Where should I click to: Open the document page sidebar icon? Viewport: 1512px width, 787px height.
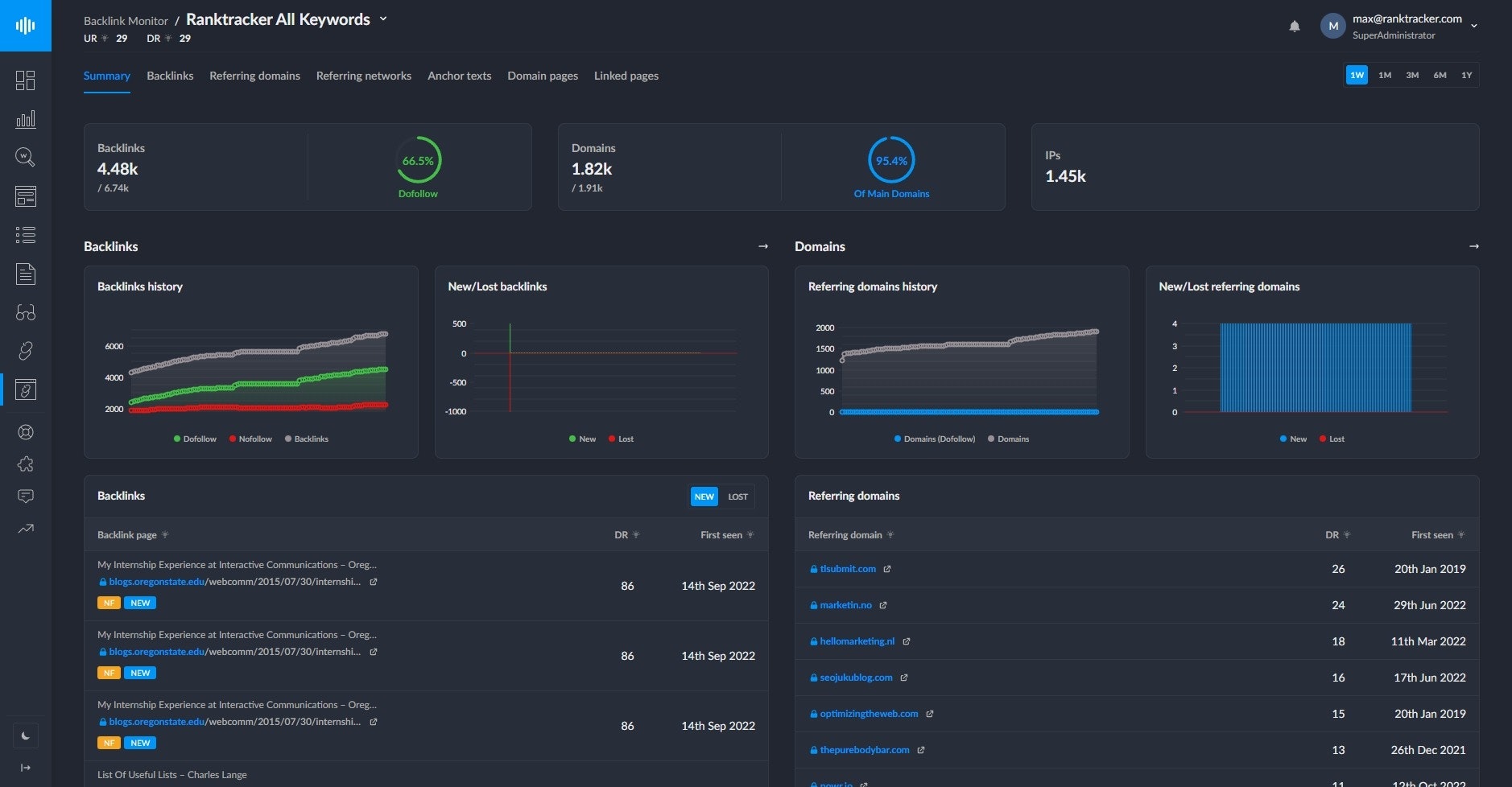(x=26, y=274)
